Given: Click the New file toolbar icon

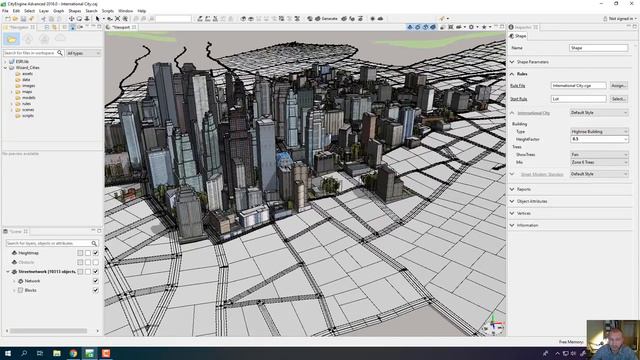Looking at the screenshot, I should pyautogui.click(x=7, y=19).
